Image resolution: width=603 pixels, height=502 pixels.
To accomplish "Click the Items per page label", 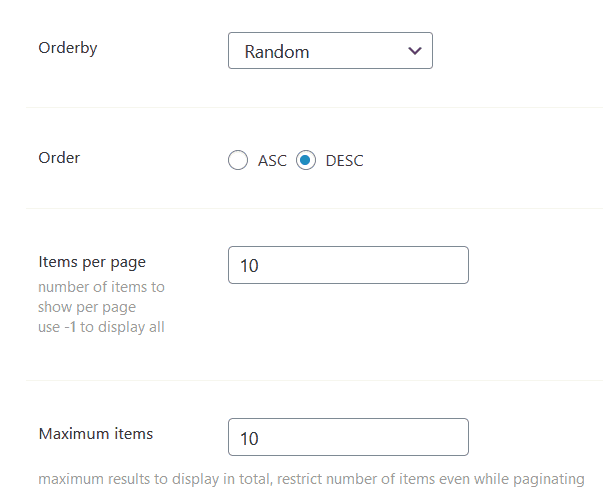I will pyautogui.click(x=92, y=262).
